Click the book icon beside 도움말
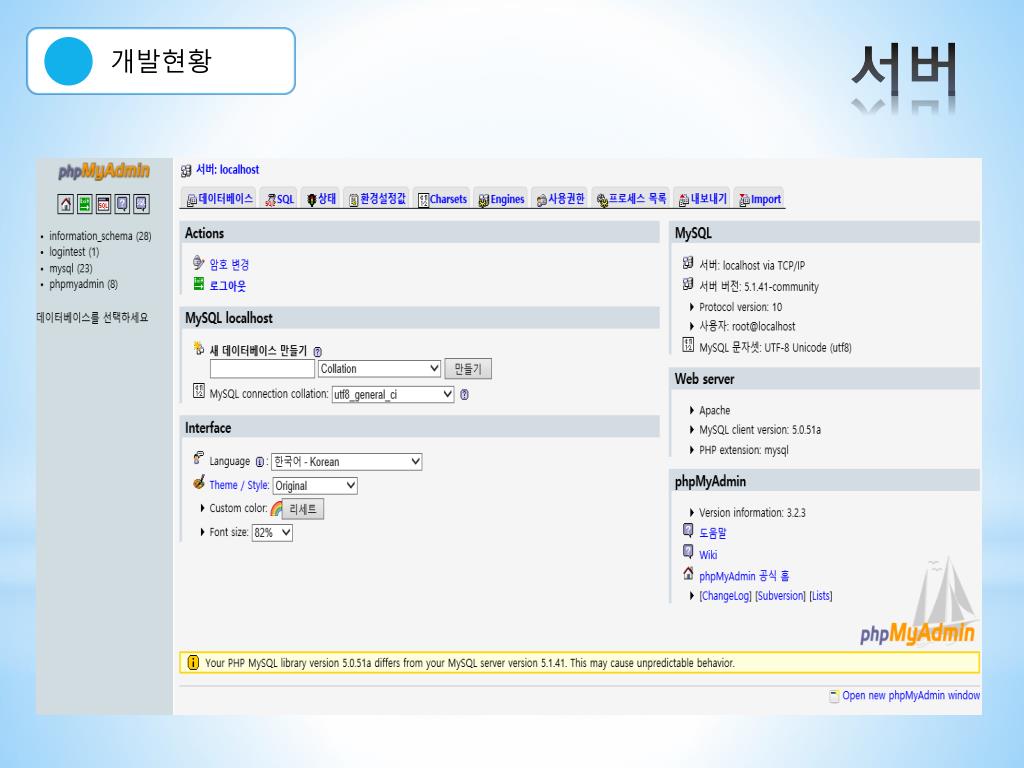Screen dimensions: 1024x768 (x=688, y=530)
